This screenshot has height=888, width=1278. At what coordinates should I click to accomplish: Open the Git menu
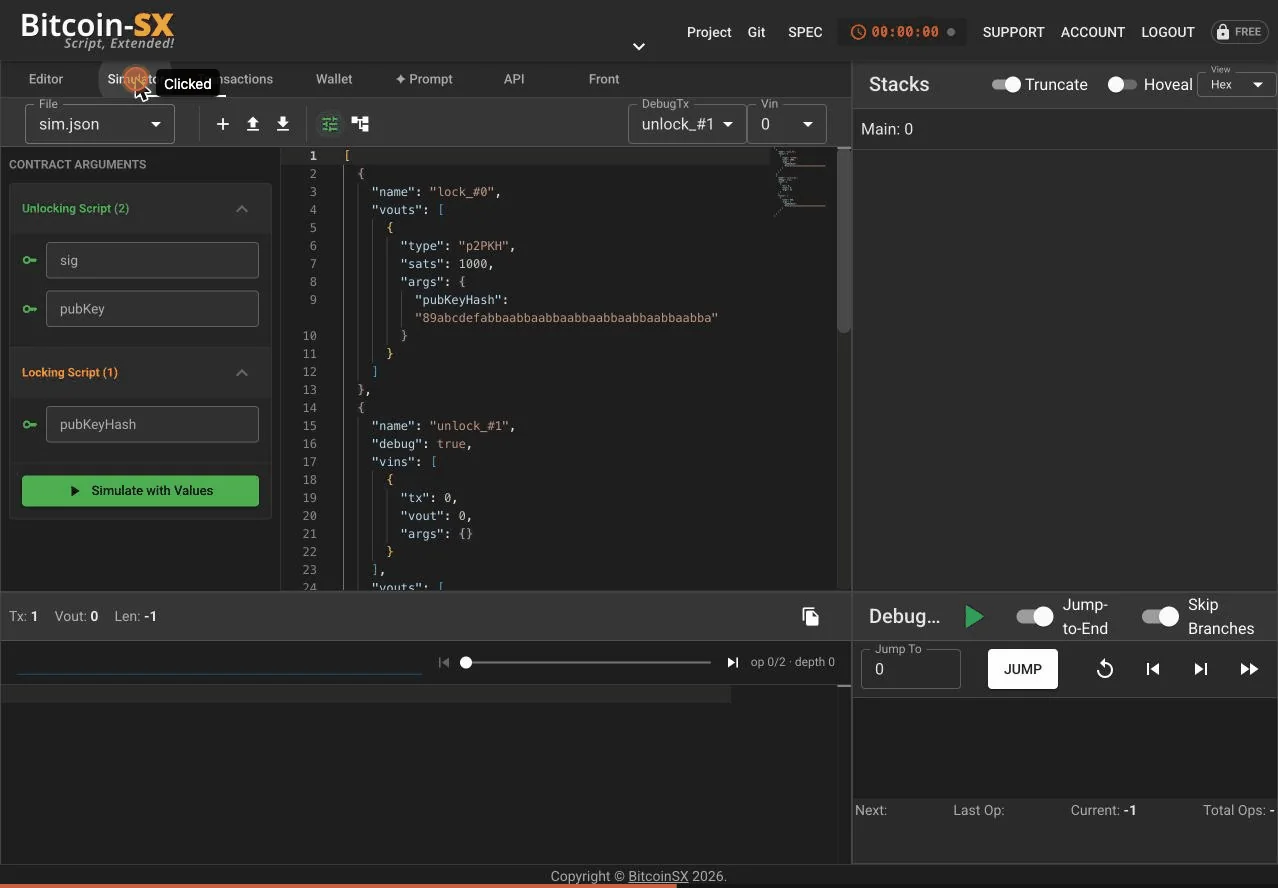click(x=757, y=32)
